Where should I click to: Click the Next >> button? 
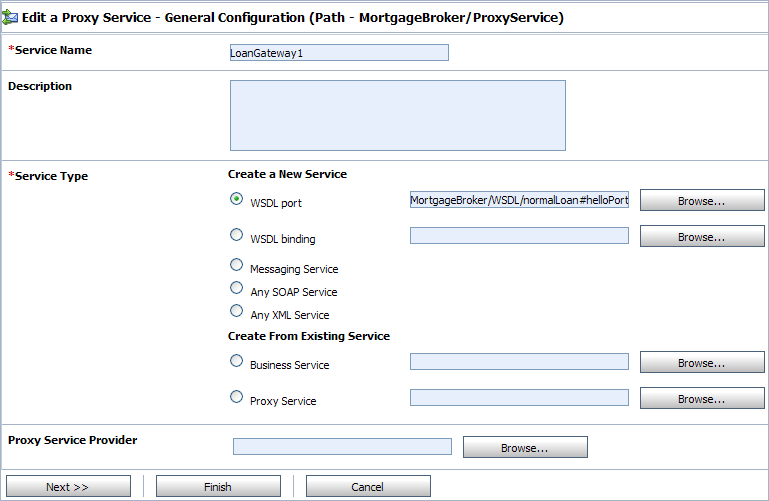pos(68,486)
